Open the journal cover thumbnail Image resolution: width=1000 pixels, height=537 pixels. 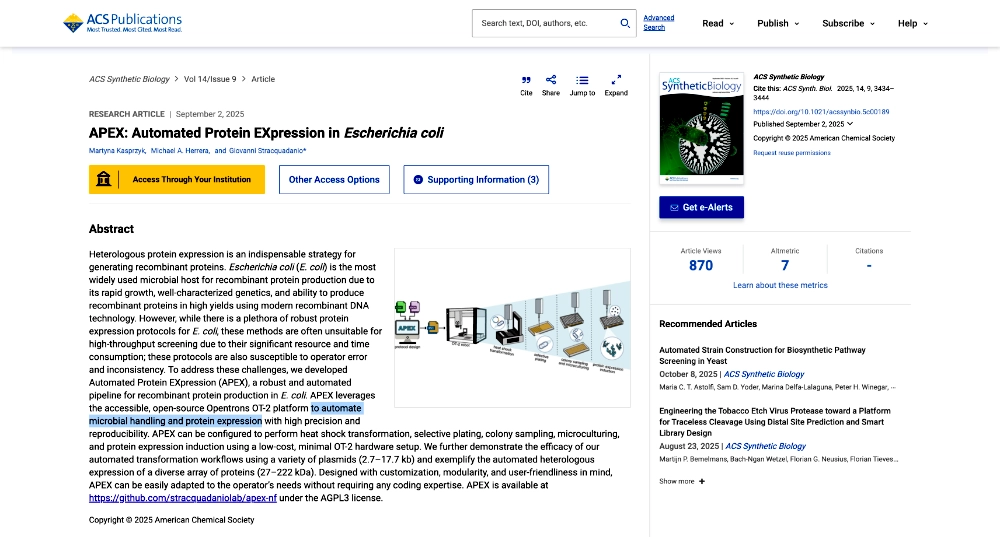tap(701, 127)
